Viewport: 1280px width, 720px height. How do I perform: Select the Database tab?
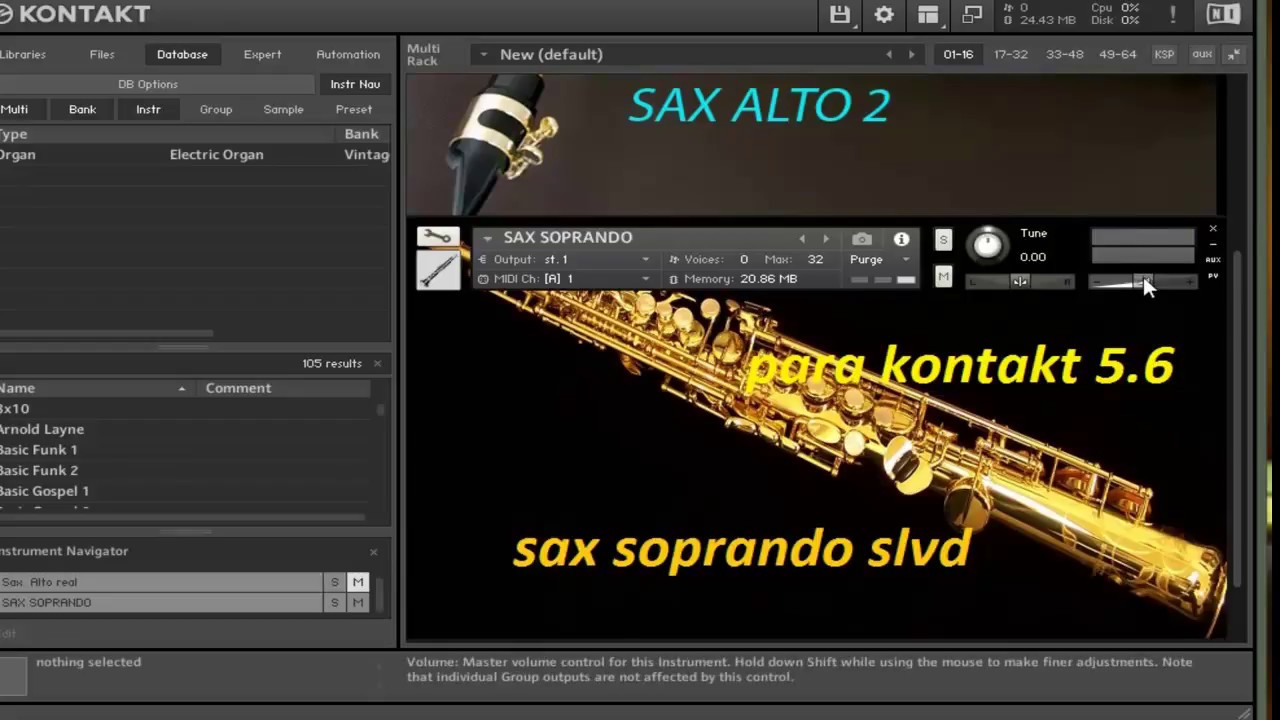coord(182,54)
